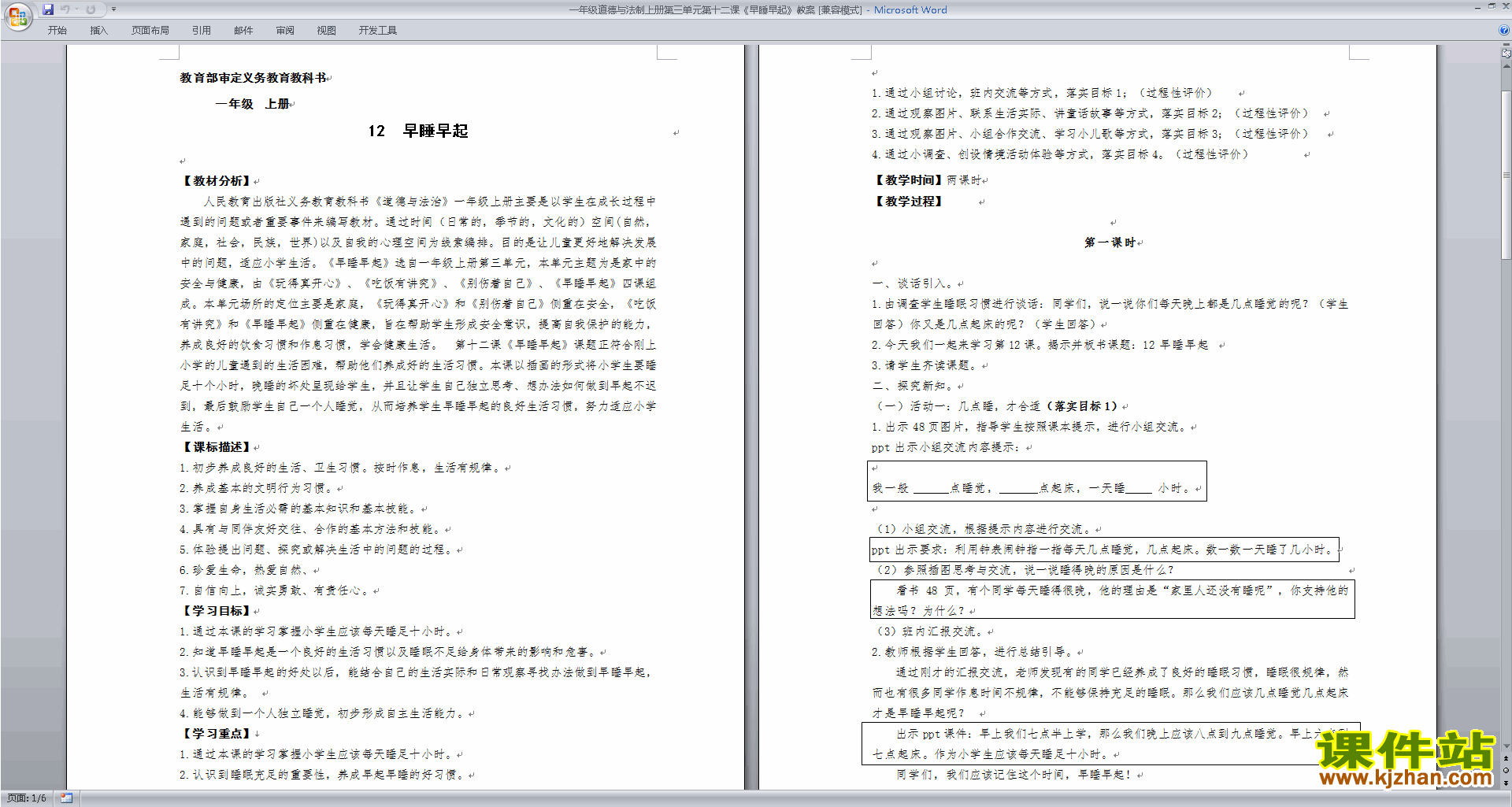Click the 一年级 上册 line

(252, 104)
